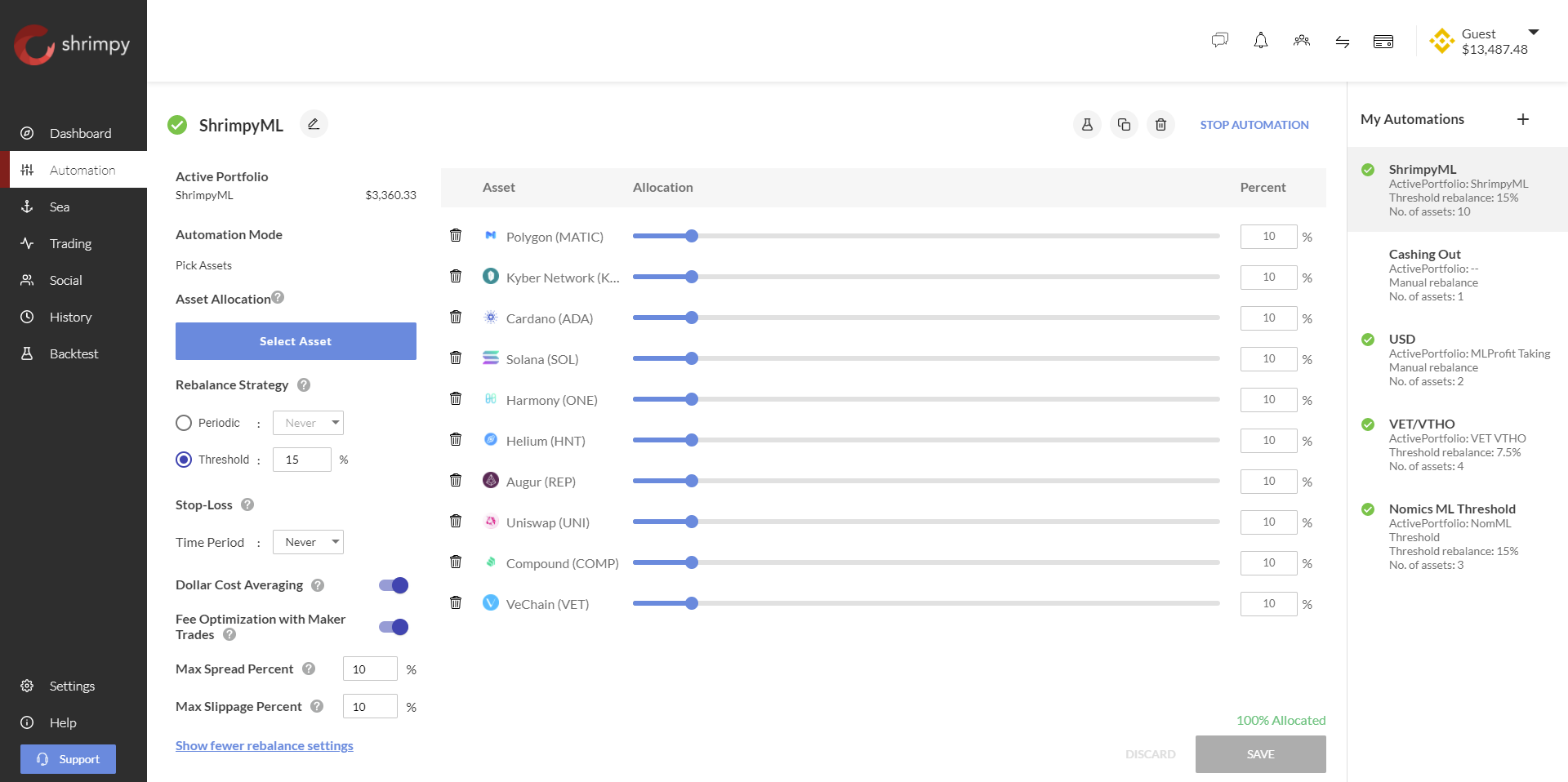Click the Cardano (ADA) percent input box

[x=1269, y=318]
